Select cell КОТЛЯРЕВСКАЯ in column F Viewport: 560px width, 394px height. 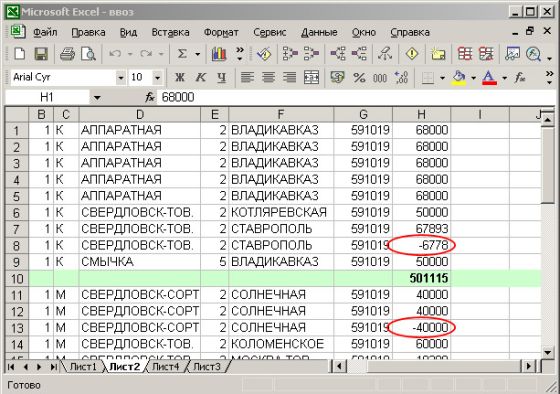tap(281, 213)
